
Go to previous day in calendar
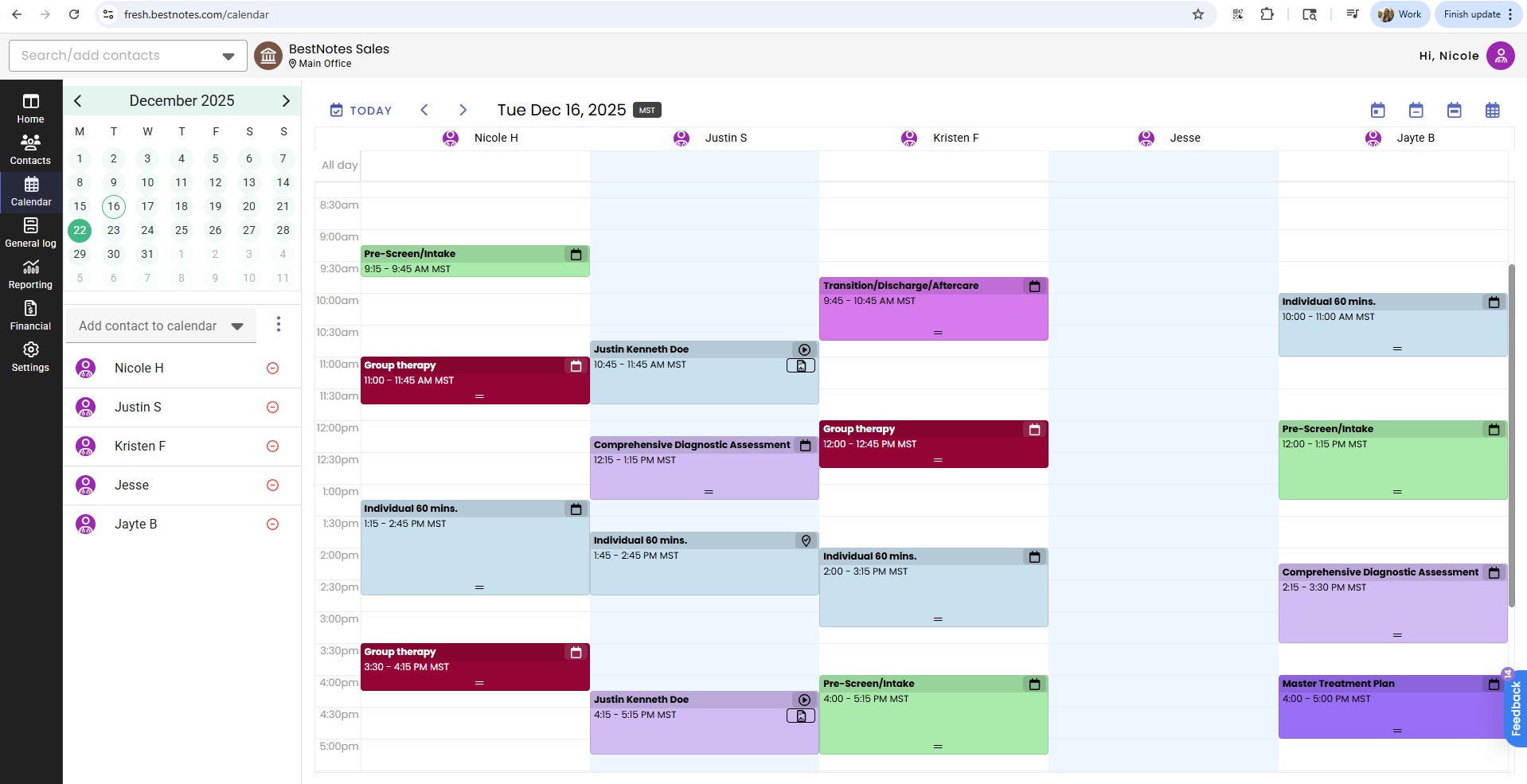(424, 110)
